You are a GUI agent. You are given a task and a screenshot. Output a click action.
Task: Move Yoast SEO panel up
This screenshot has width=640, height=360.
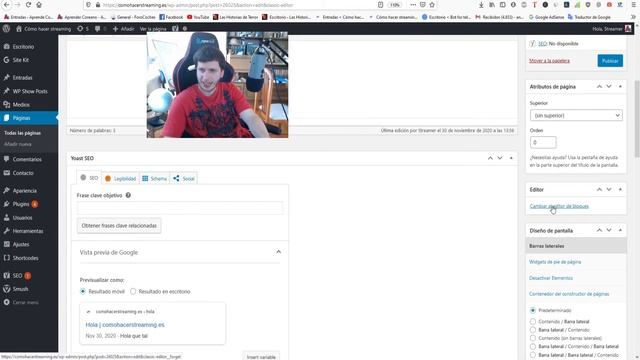[x=490, y=158]
